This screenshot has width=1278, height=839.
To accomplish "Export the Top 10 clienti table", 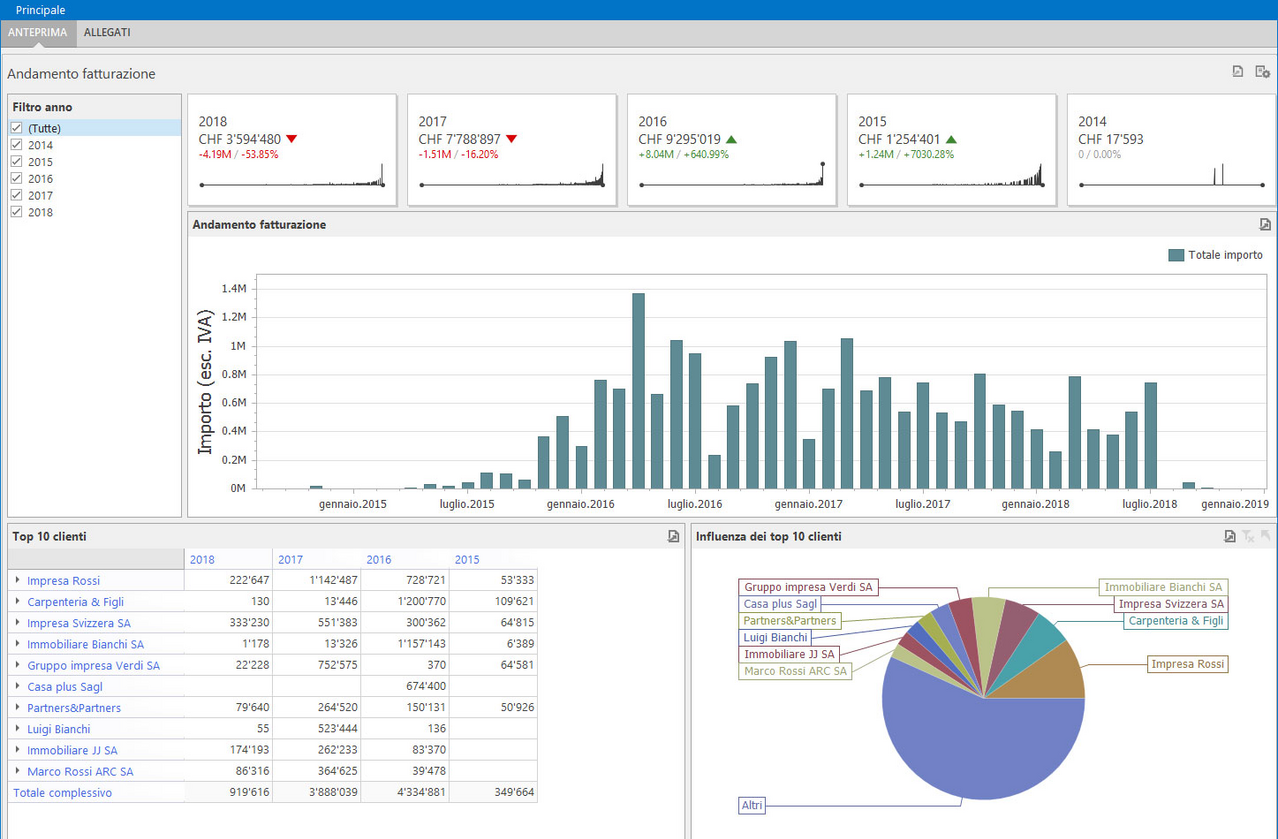I will coord(674,537).
